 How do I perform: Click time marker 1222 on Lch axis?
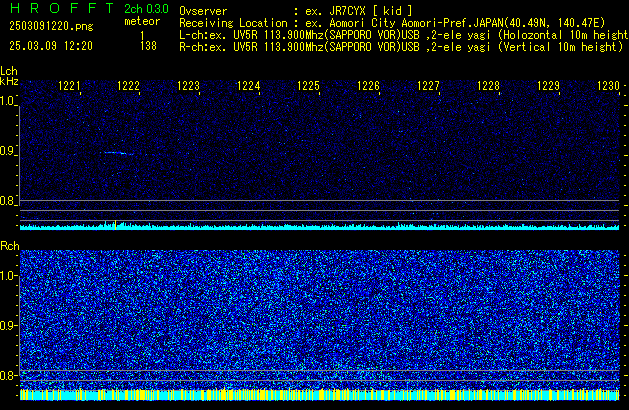click(128, 86)
